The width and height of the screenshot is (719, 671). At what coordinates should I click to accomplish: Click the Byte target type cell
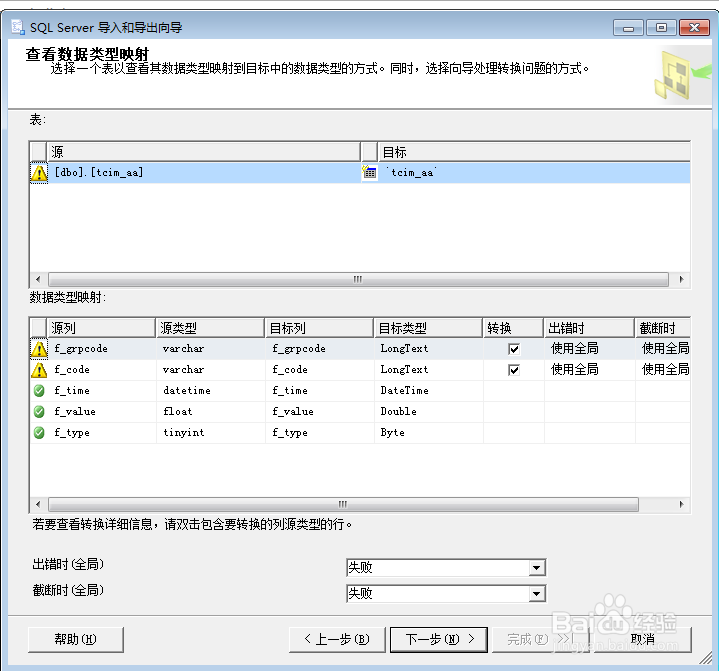(429, 433)
